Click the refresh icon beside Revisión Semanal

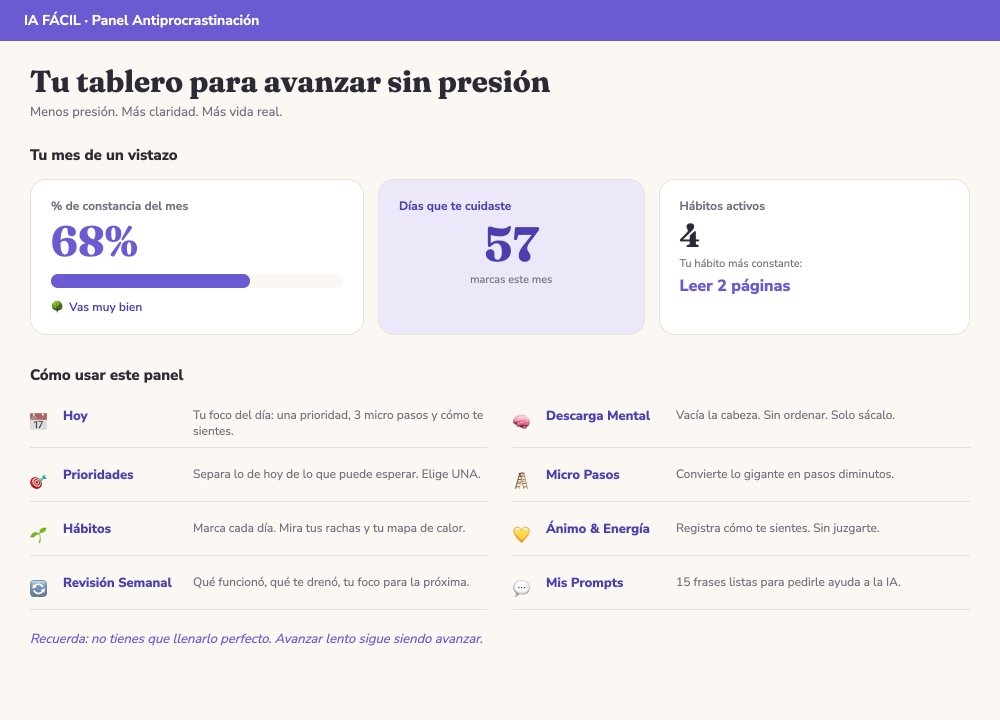click(38, 589)
